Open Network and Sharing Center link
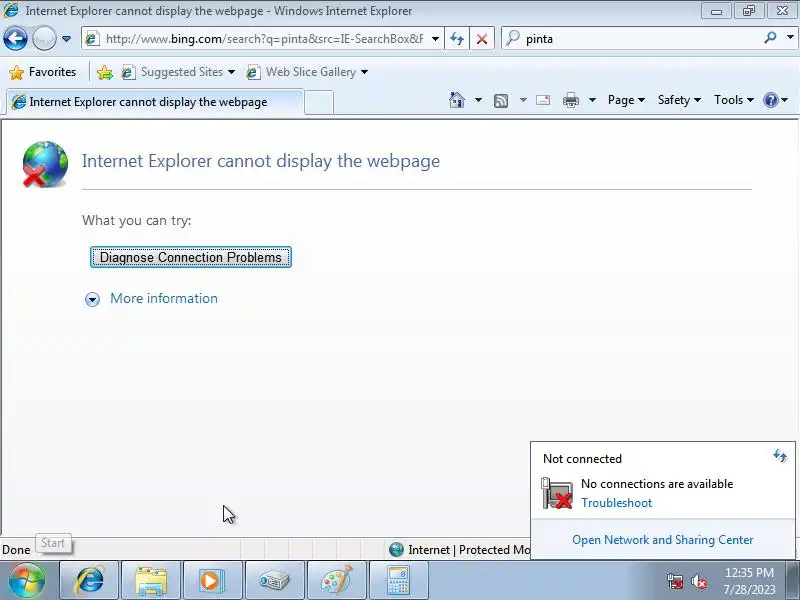 pos(662,540)
